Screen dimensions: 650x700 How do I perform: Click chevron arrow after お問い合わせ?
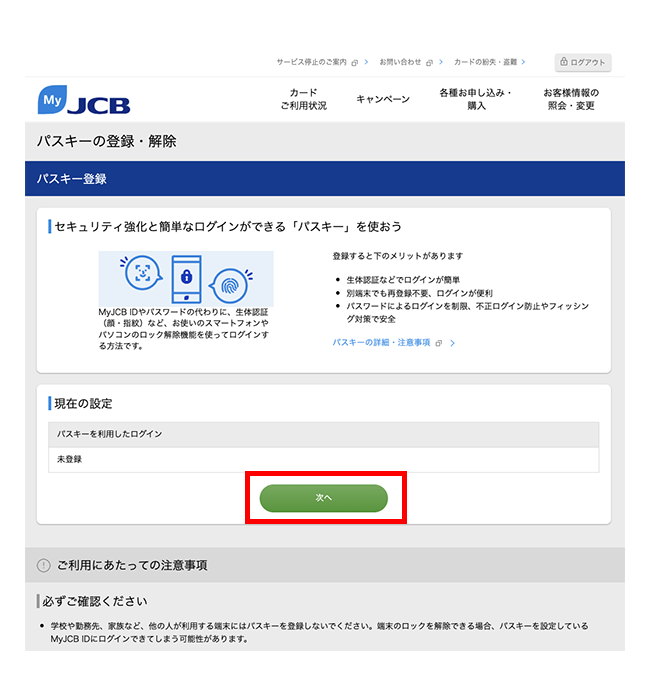[x=441, y=62]
